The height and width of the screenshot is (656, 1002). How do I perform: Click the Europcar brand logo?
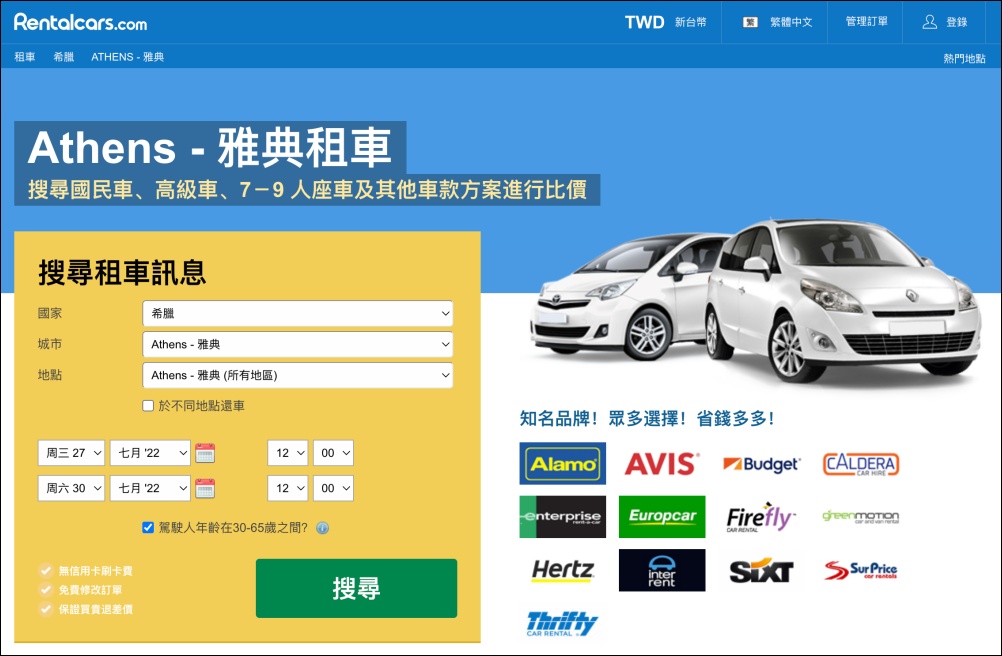point(662,517)
